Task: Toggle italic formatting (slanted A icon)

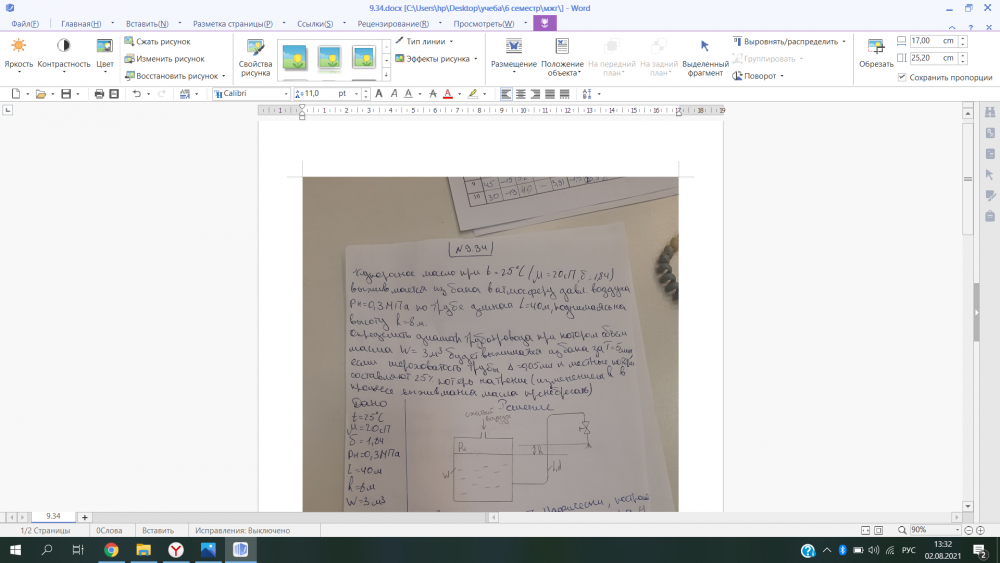Action: click(393, 94)
